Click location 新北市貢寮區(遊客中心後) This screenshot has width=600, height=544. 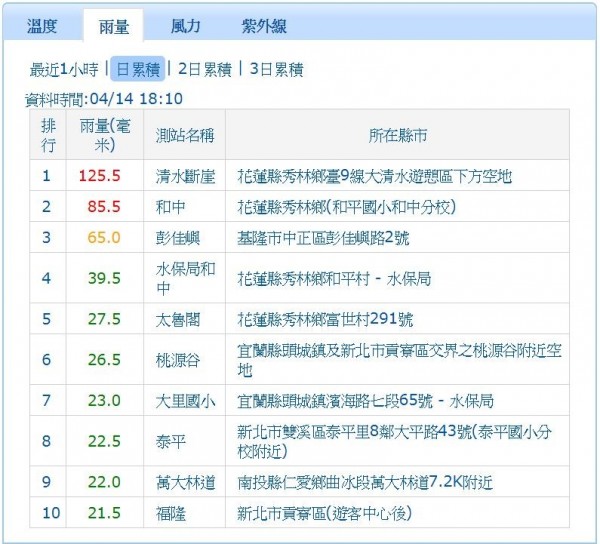pos(324,513)
